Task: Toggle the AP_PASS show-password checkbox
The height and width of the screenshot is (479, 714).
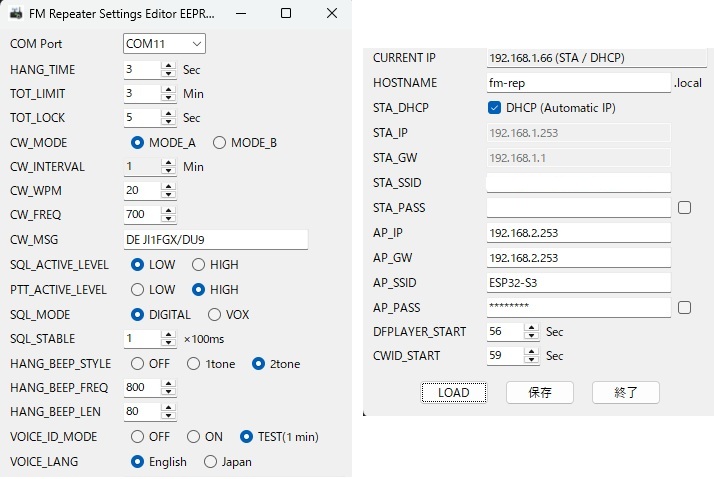Action: pyautogui.click(x=684, y=308)
